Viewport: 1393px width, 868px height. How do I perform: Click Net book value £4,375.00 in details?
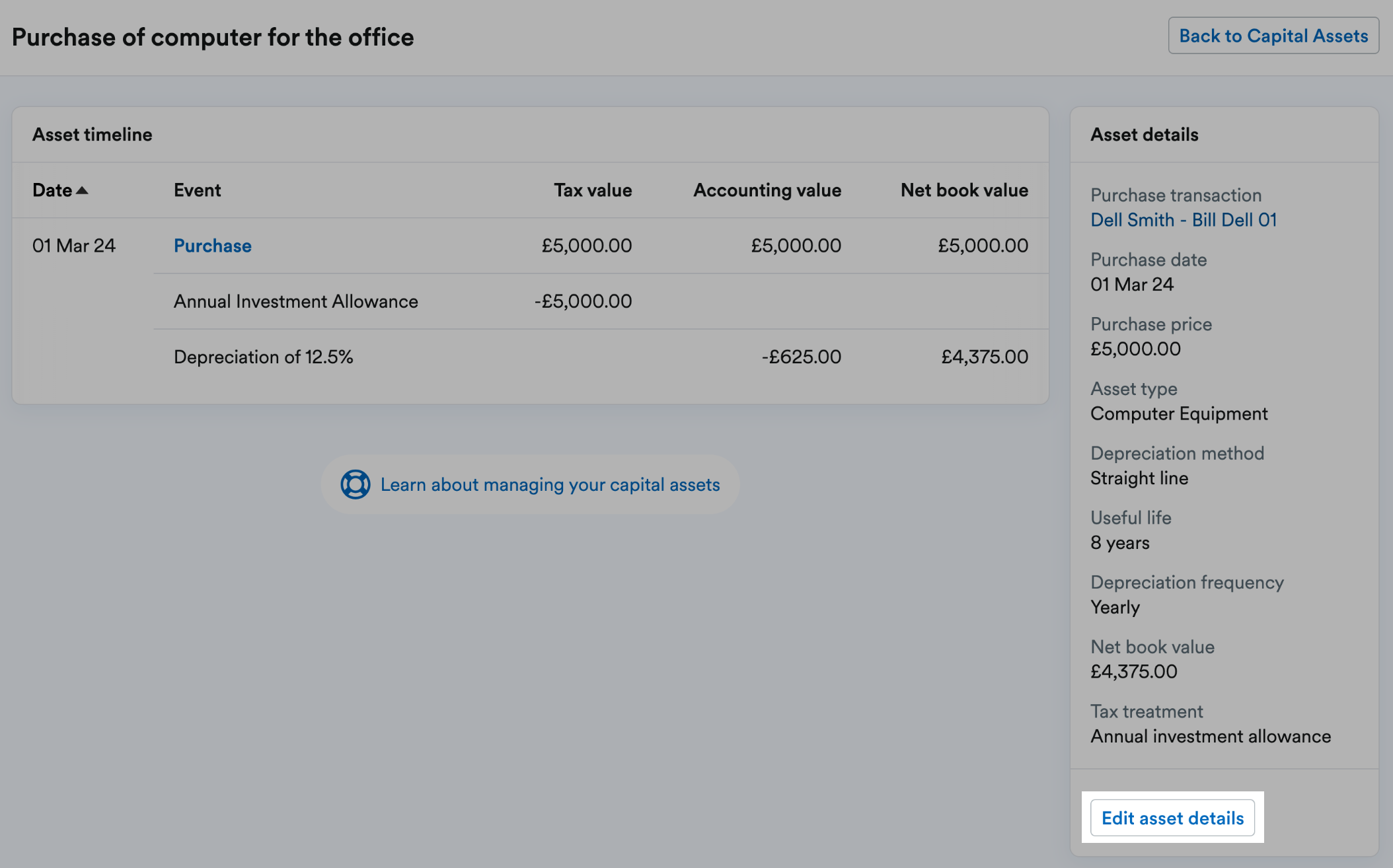pos(1134,672)
